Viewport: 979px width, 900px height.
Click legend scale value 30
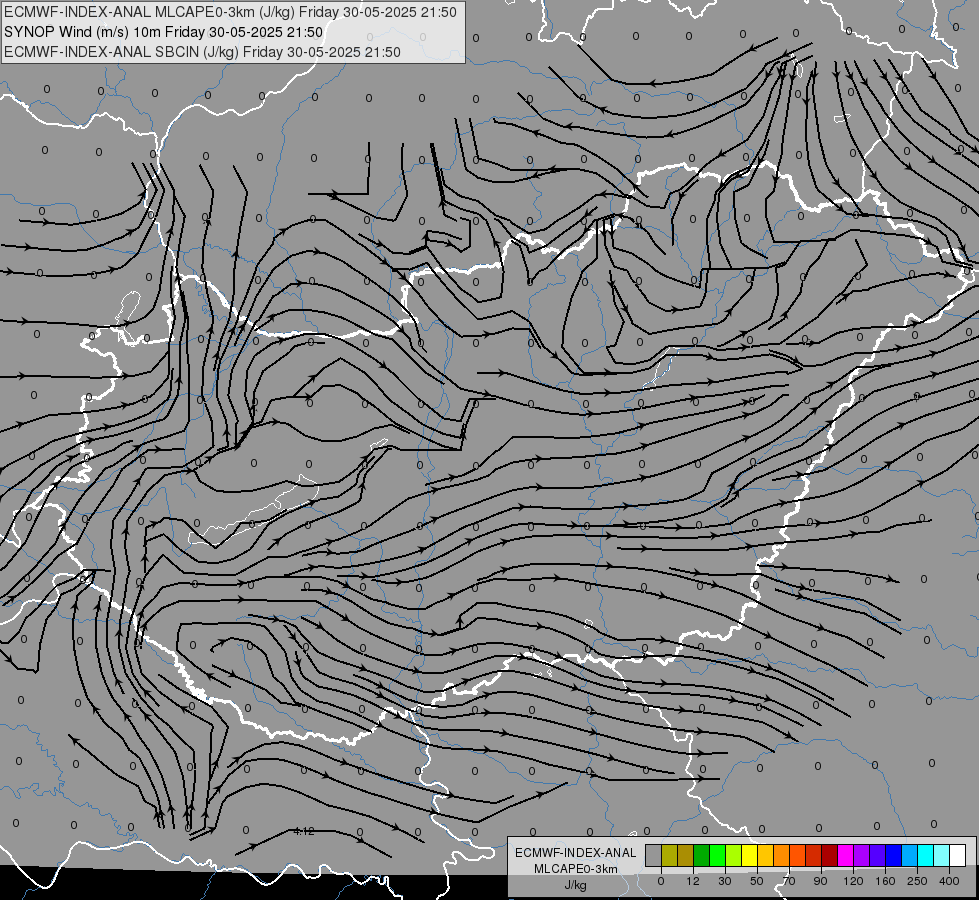(x=725, y=881)
